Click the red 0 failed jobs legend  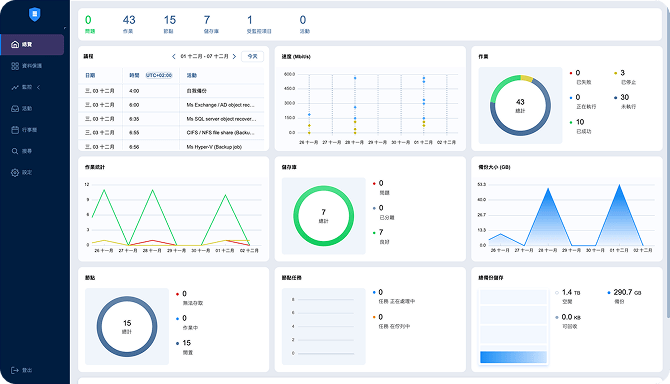580,77
